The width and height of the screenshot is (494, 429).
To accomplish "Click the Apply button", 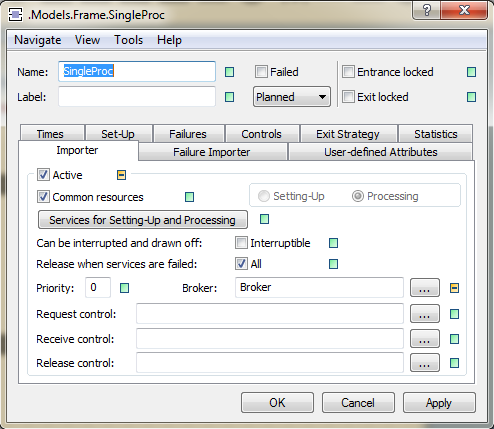I will click(x=439, y=403).
